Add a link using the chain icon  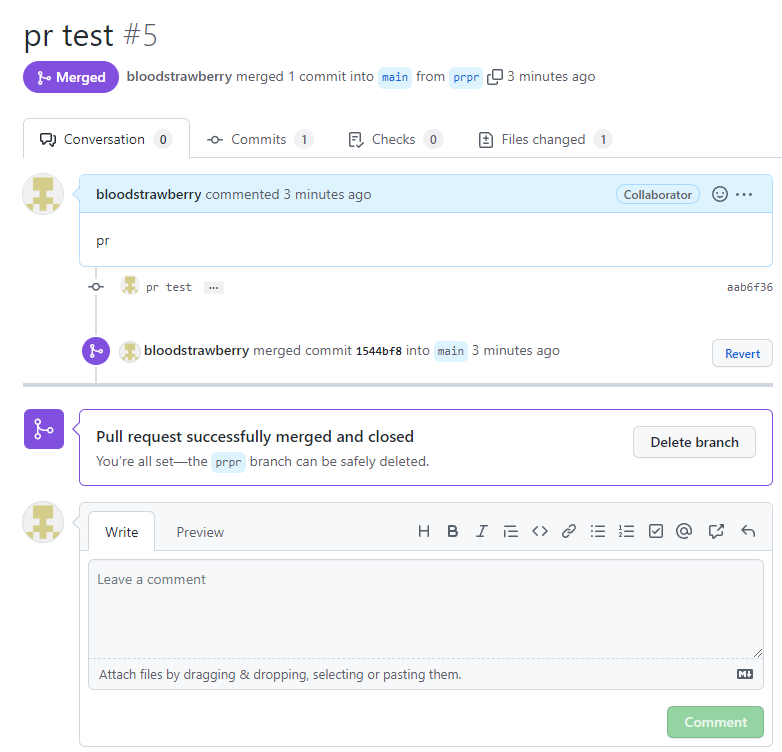569,531
